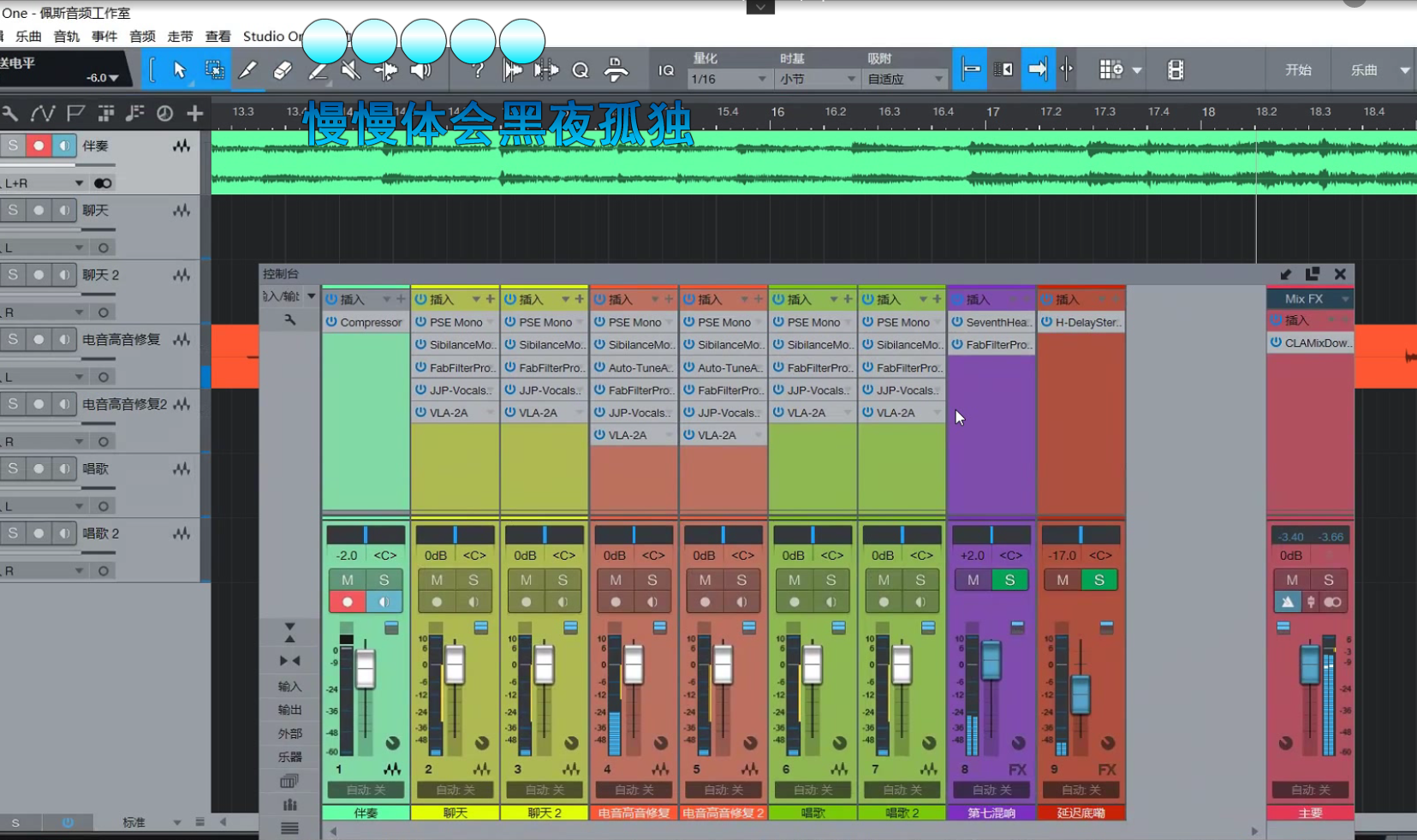Open the Compressor insert on 伴奏 channel

coord(370,322)
